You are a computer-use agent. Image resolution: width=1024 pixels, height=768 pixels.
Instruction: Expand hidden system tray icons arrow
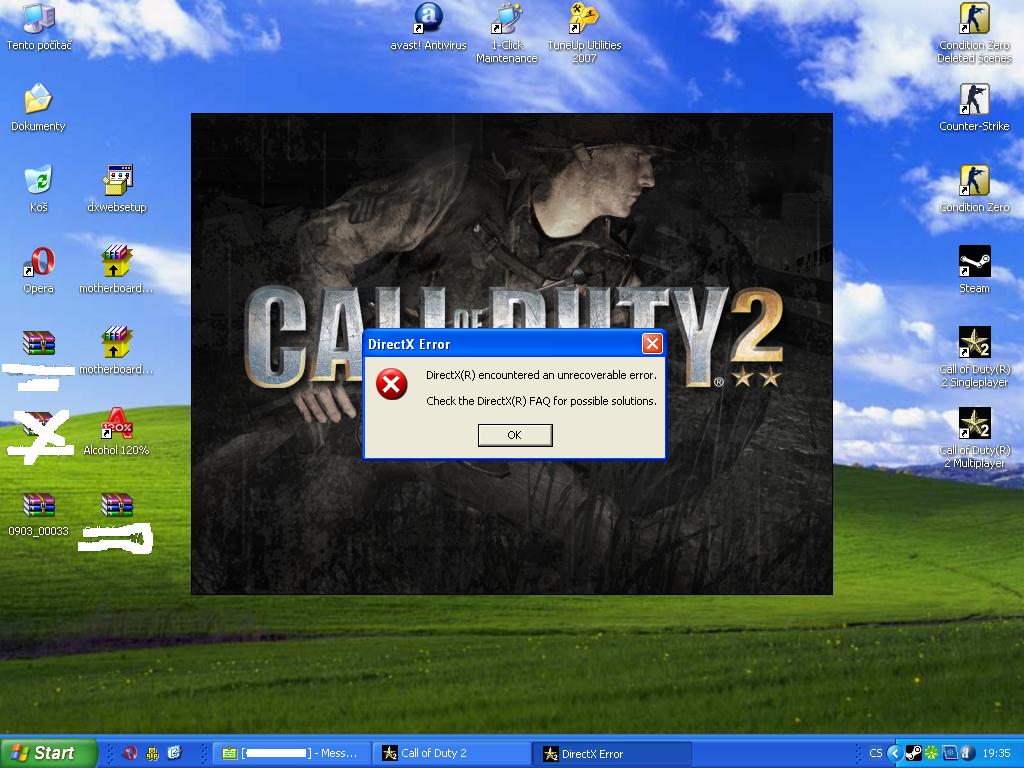pos(895,753)
